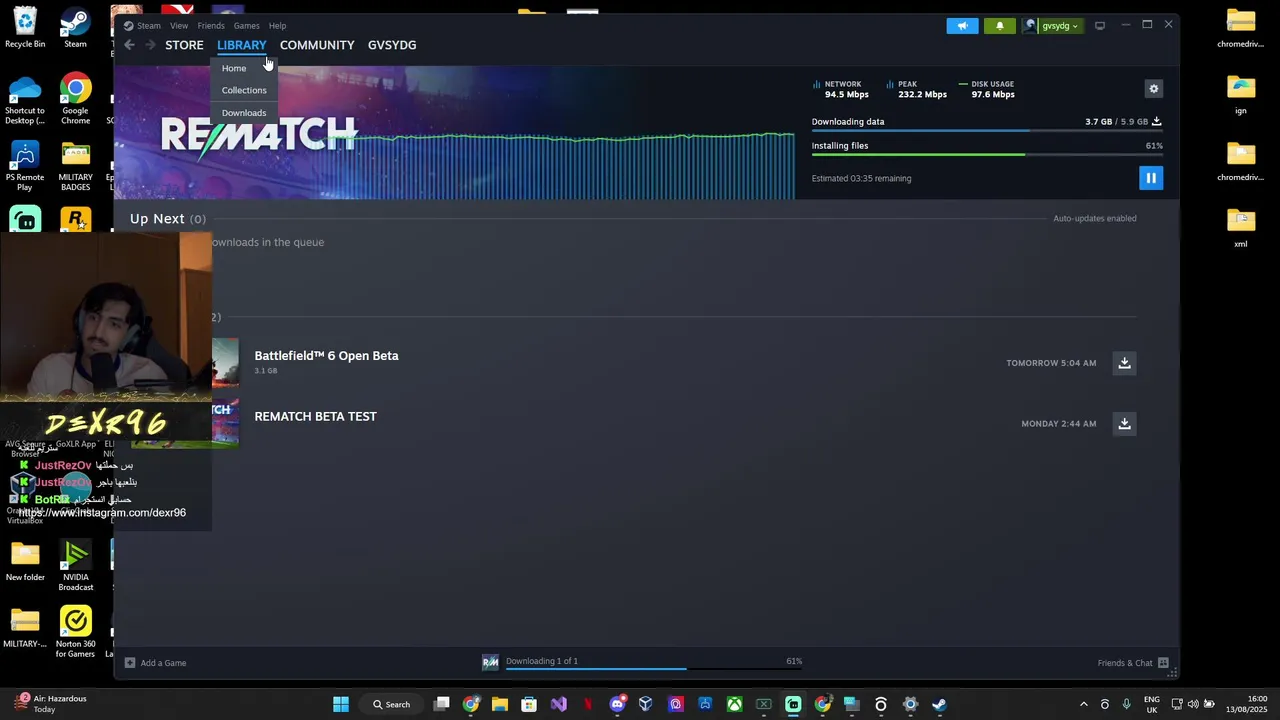Open REMATCH BETA TEST entry

pos(315,417)
